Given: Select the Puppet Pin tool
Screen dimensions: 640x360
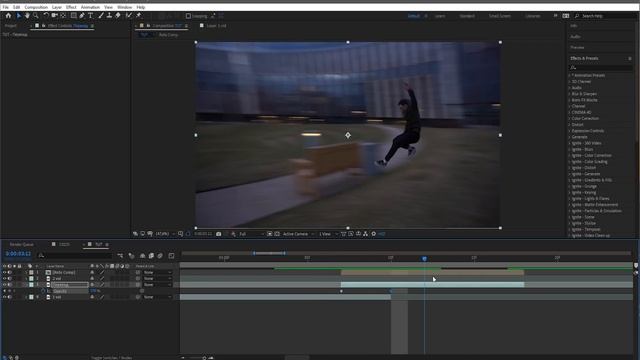Looking at the screenshot, I should (138, 16).
